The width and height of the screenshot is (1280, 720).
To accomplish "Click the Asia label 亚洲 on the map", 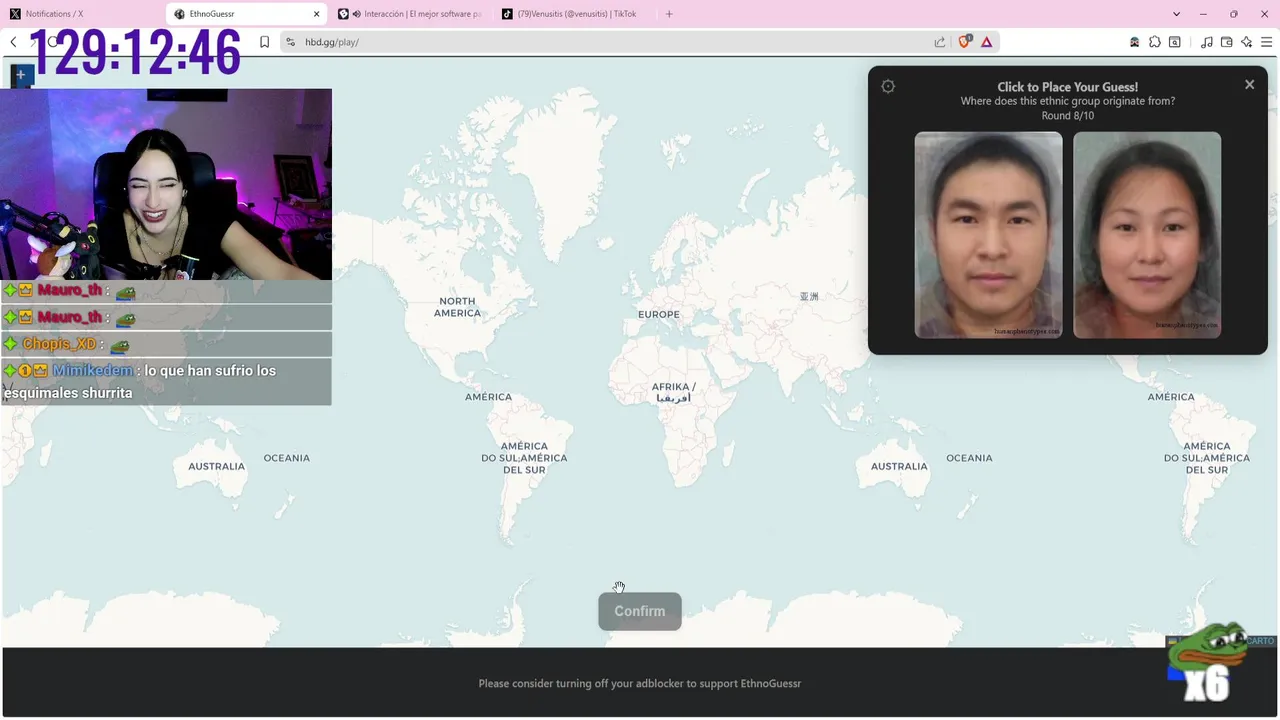I will point(809,297).
